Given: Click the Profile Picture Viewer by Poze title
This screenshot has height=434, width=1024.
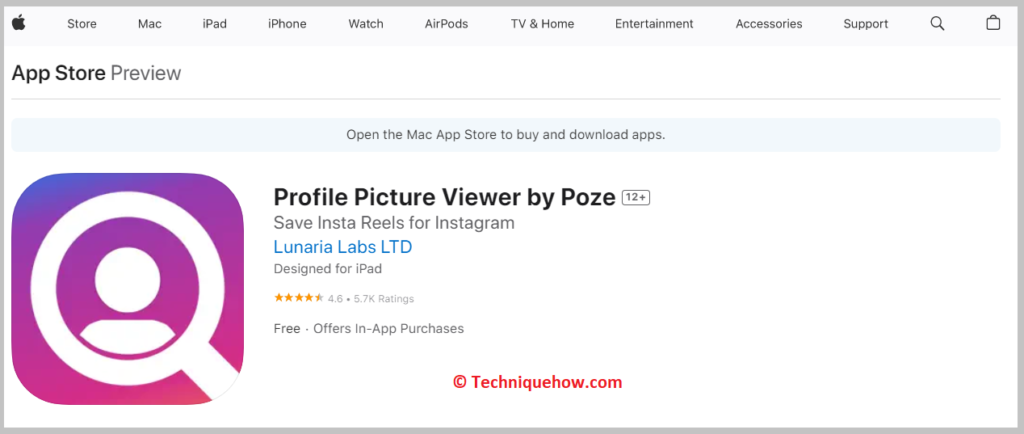Looking at the screenshot, I should 444,196.
